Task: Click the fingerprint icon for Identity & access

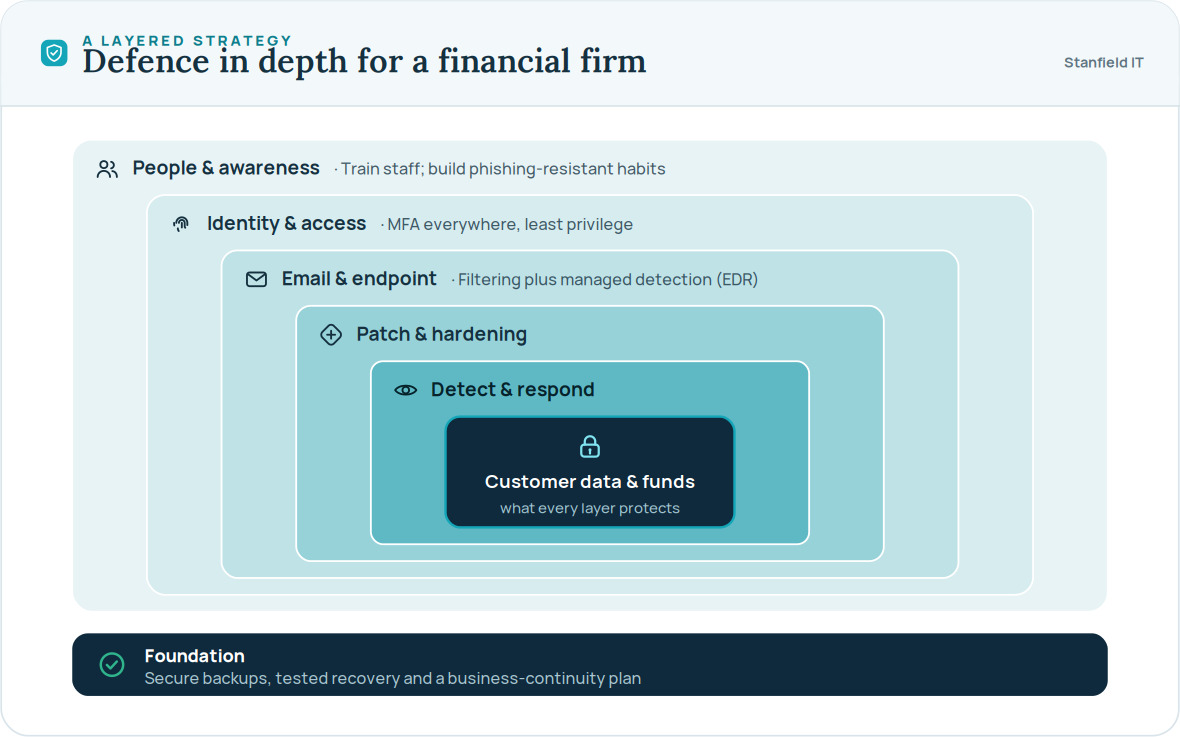Action: 181,224
